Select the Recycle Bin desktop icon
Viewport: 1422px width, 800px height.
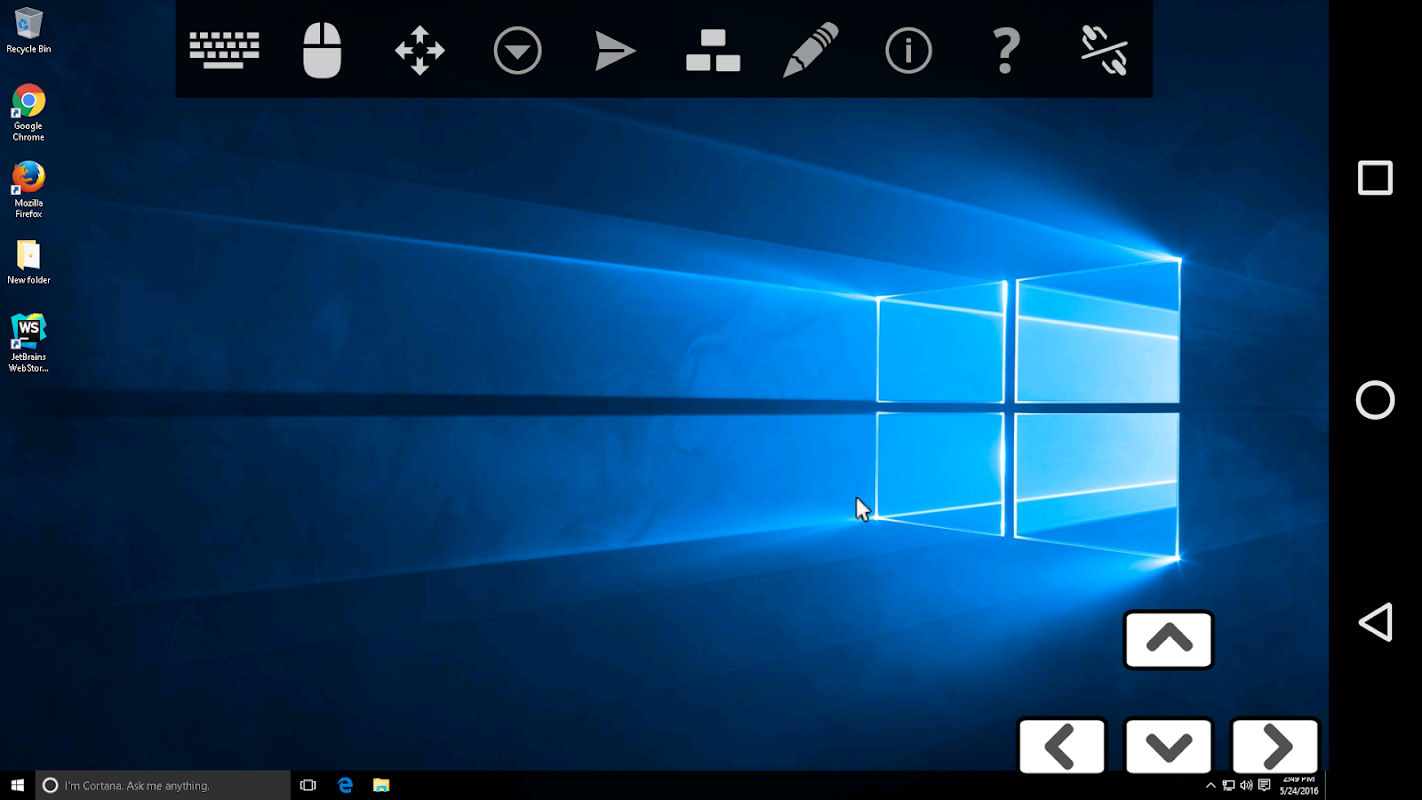28,30
